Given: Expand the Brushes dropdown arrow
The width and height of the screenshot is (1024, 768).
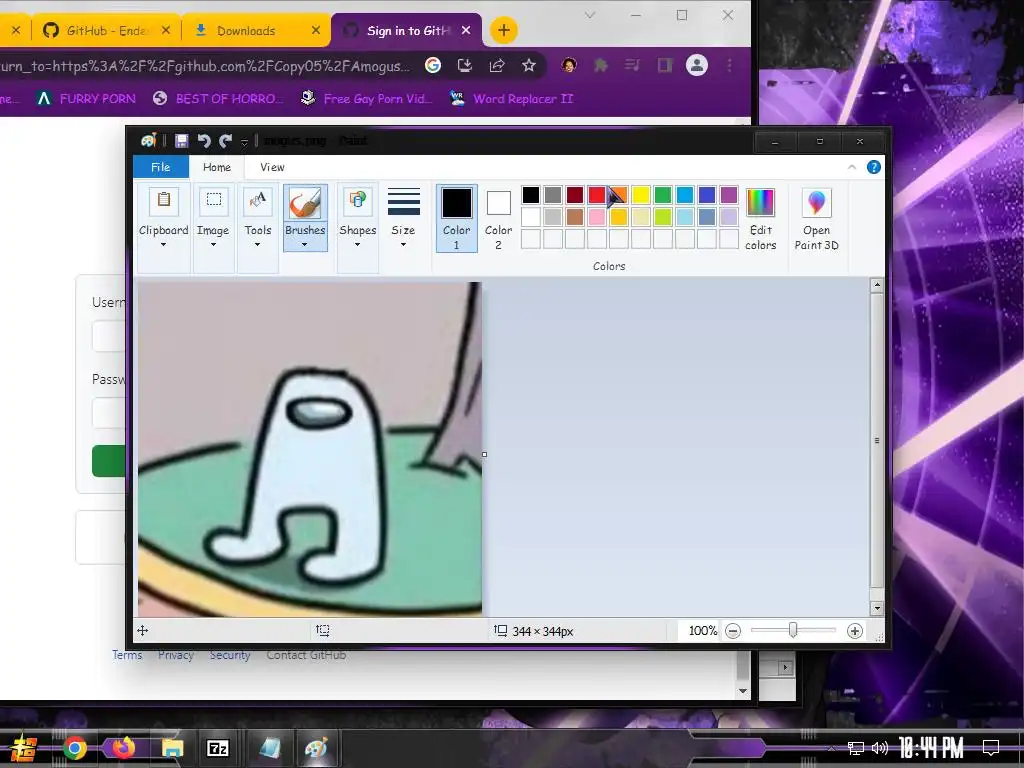Looking at the screenshot, I should click(x=304, y=244).
